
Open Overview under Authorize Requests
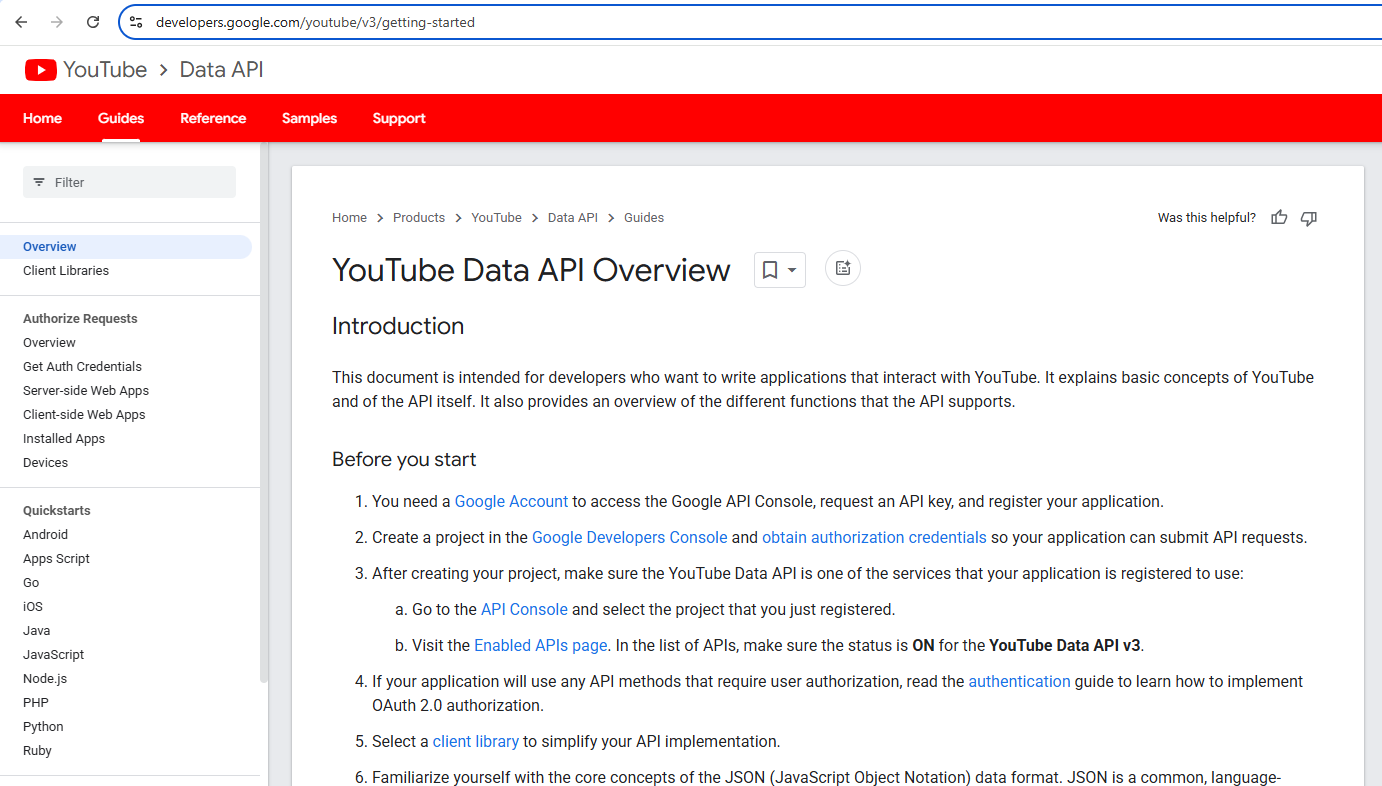pyautogui.click(x=49, y=343)
